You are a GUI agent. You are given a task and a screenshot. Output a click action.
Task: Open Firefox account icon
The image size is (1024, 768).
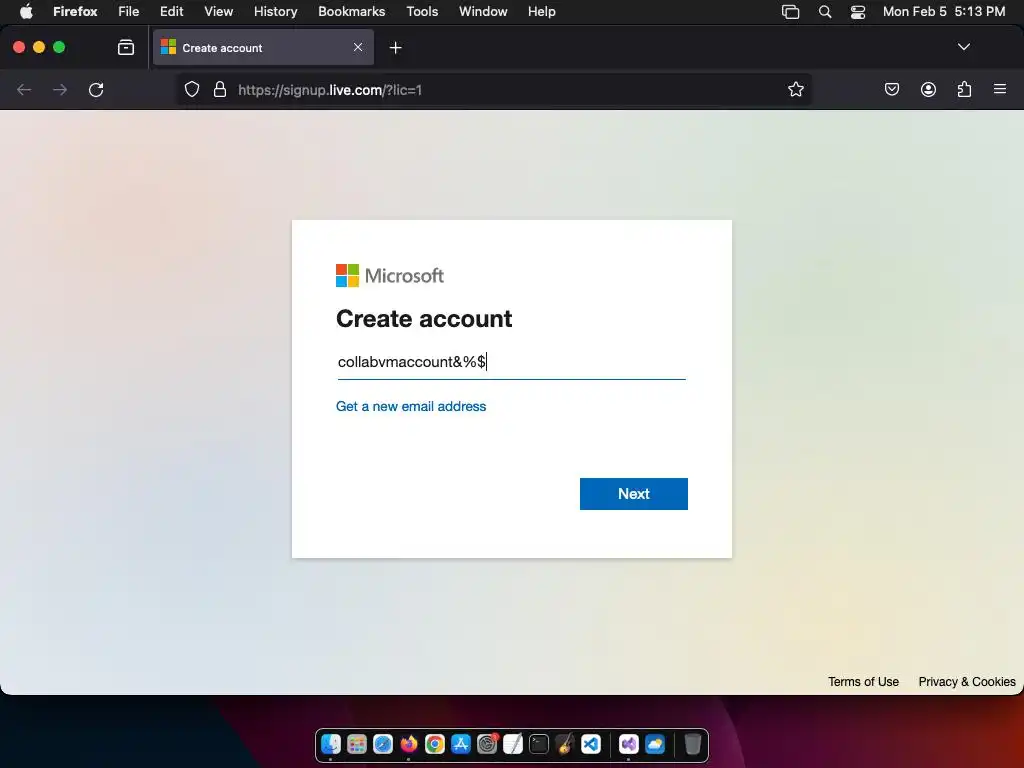click(x=928, y=89)
